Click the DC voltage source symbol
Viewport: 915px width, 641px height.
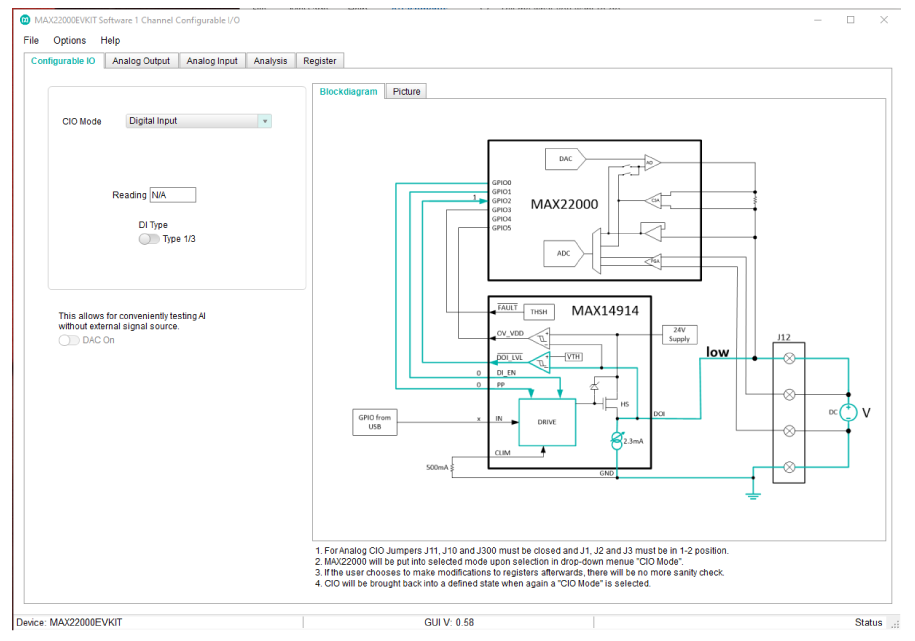pos(848,413)
